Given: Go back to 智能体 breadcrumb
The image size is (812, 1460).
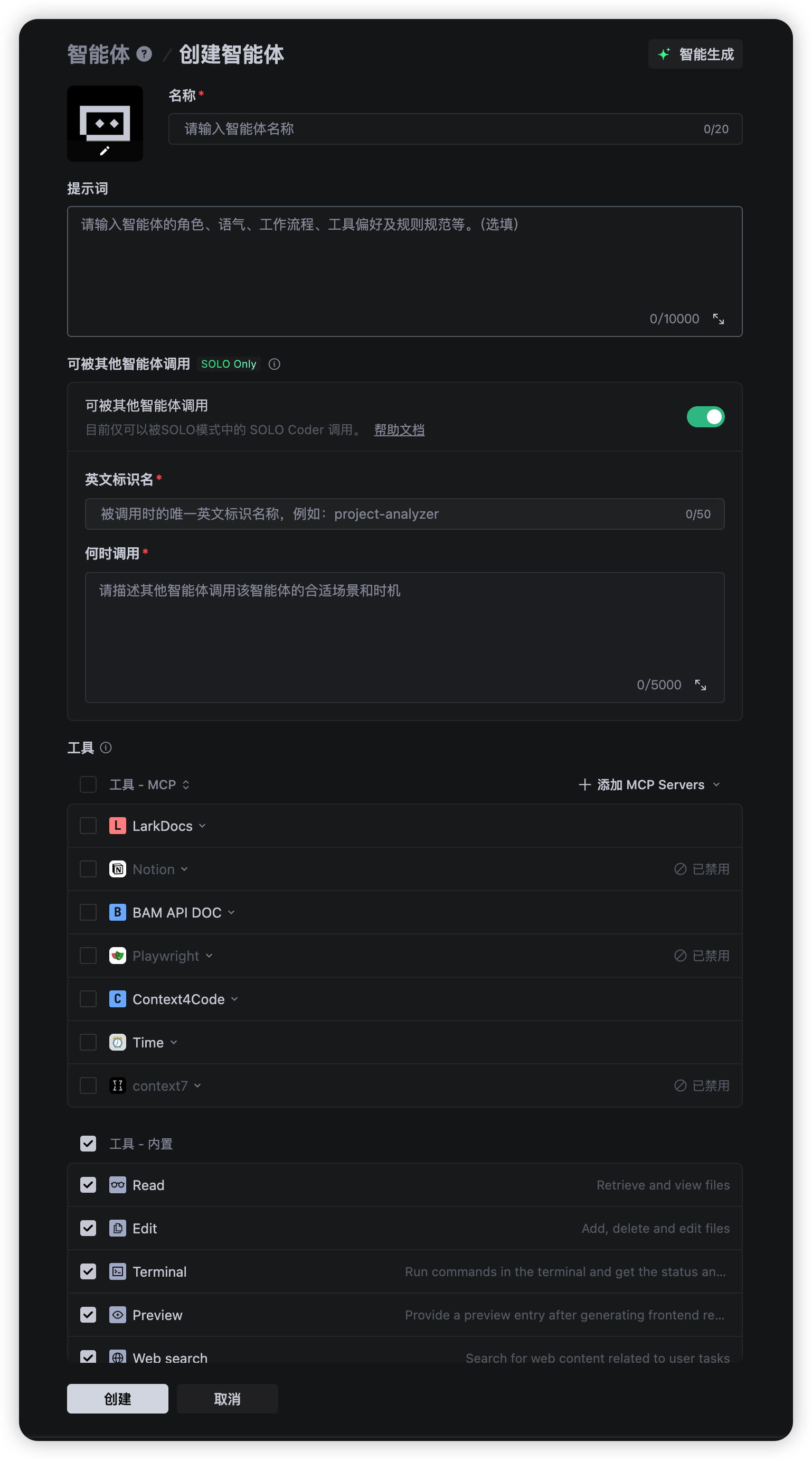Looking at the screenshot, I should pos(99,54).
